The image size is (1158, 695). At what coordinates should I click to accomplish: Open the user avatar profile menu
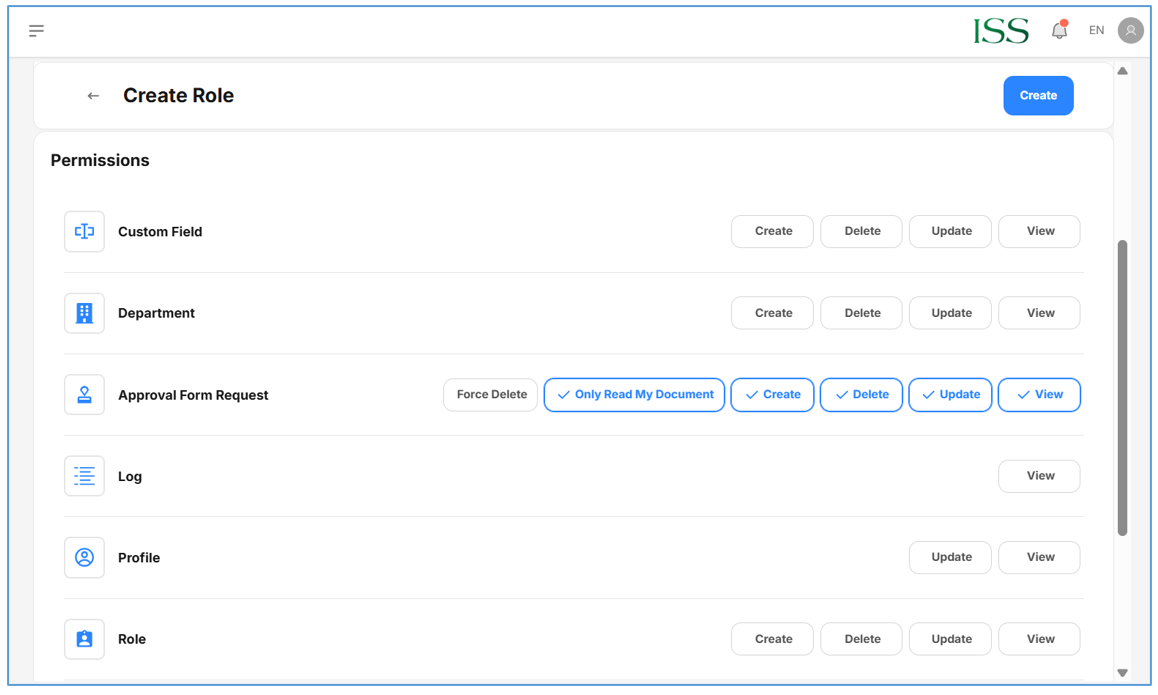1130,31
